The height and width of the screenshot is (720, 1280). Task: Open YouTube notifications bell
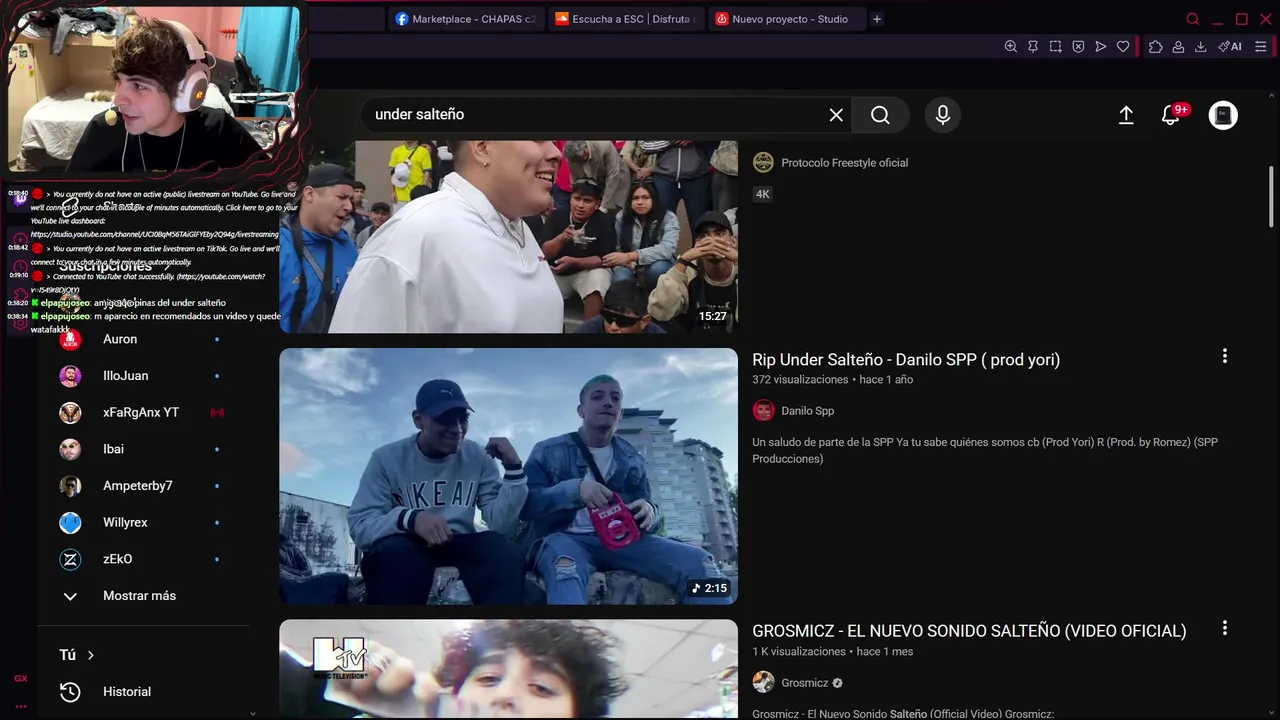[1171, 115]
